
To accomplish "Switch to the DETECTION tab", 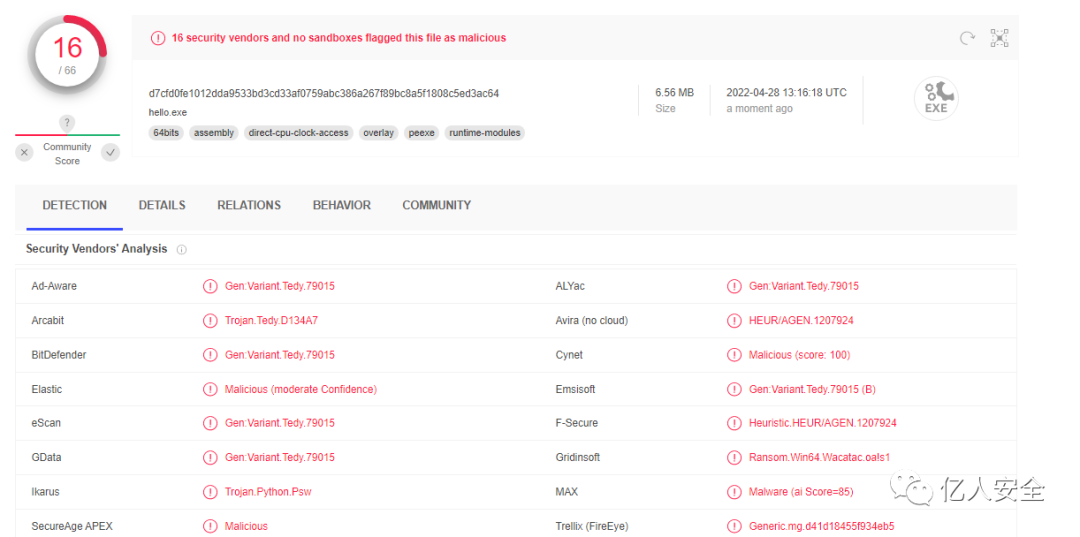I will pyautogui.click(x=74, y=205).
